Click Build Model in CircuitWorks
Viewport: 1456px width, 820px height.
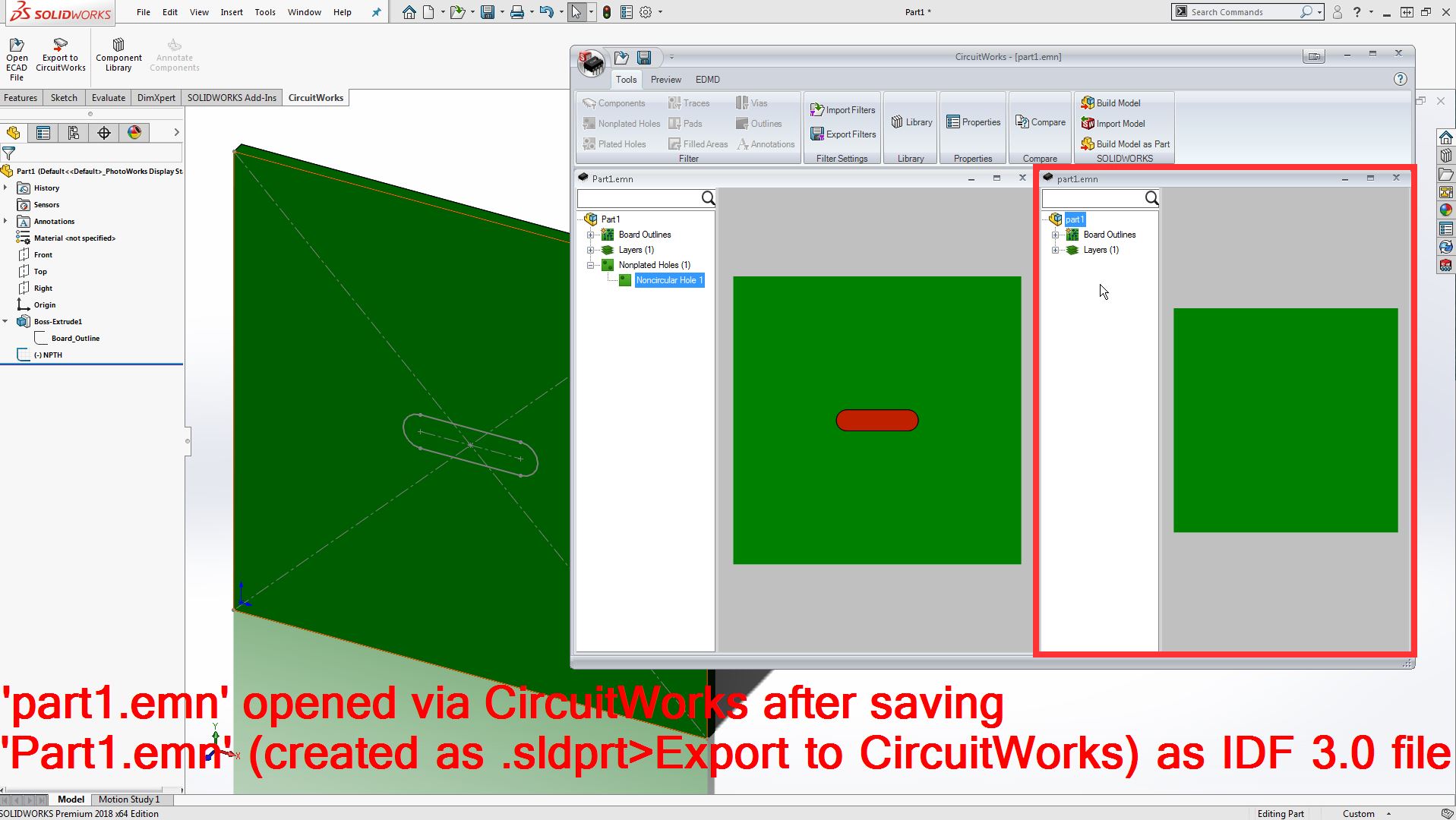tap(1111, 102)
